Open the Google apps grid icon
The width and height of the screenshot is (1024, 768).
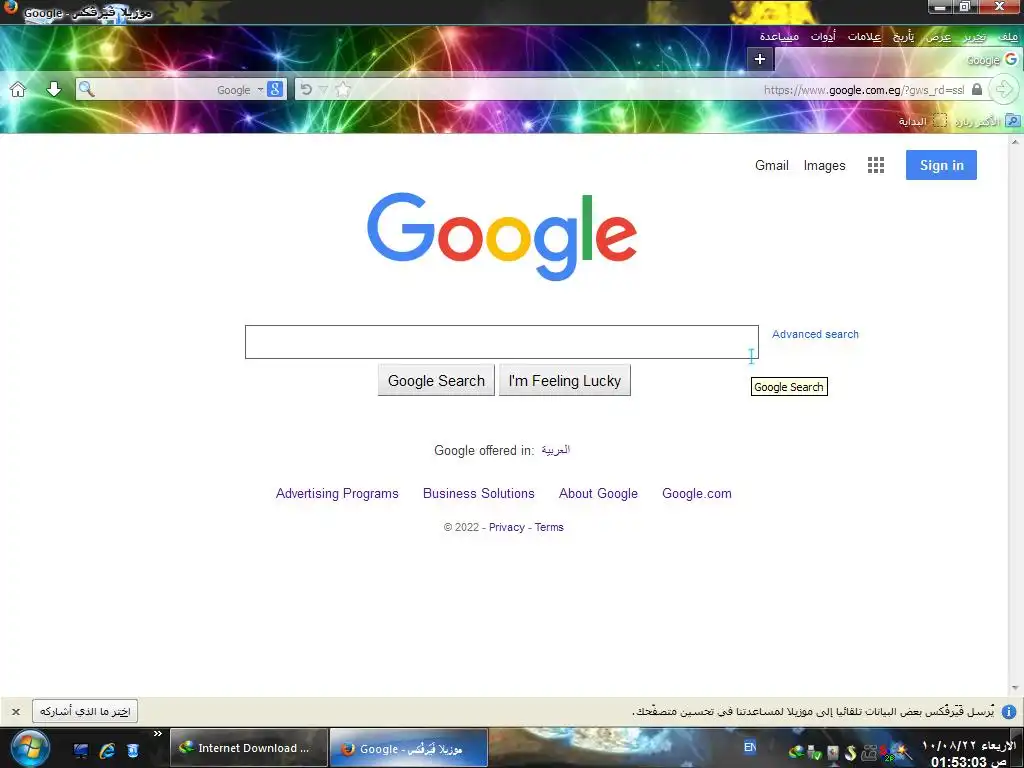coord(876,165)
